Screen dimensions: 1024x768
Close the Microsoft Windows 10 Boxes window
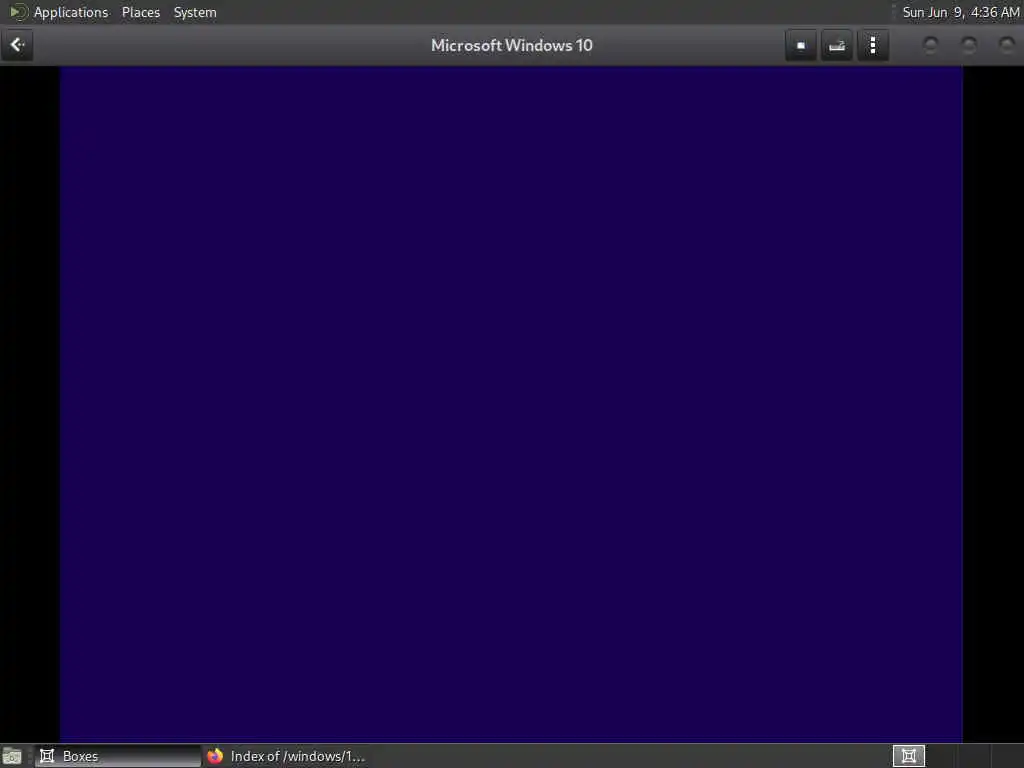(1007, 45)
